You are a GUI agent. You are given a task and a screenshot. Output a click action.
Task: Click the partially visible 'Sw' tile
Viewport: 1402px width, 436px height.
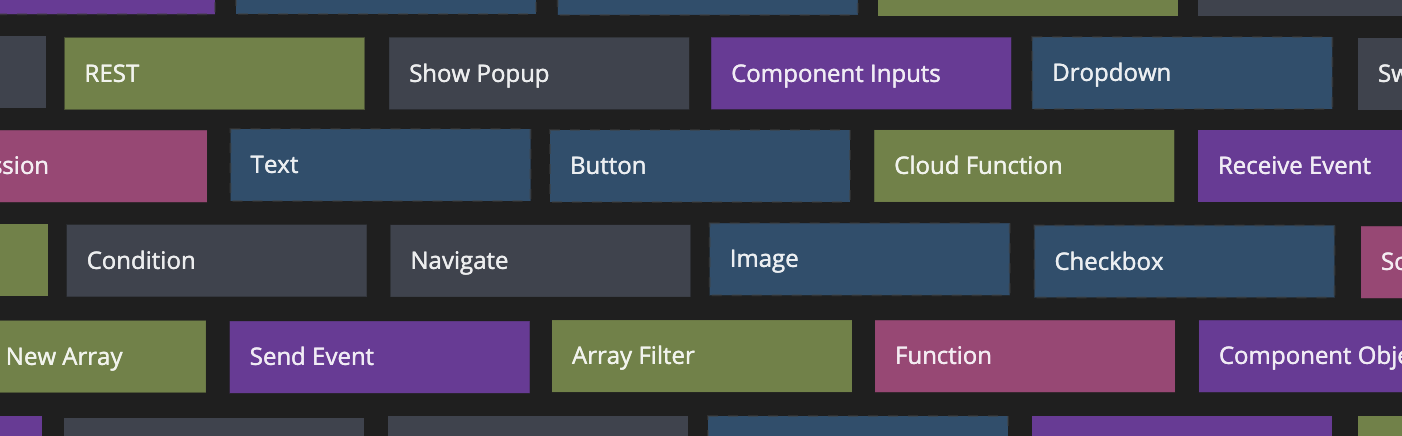(1381, 74)
